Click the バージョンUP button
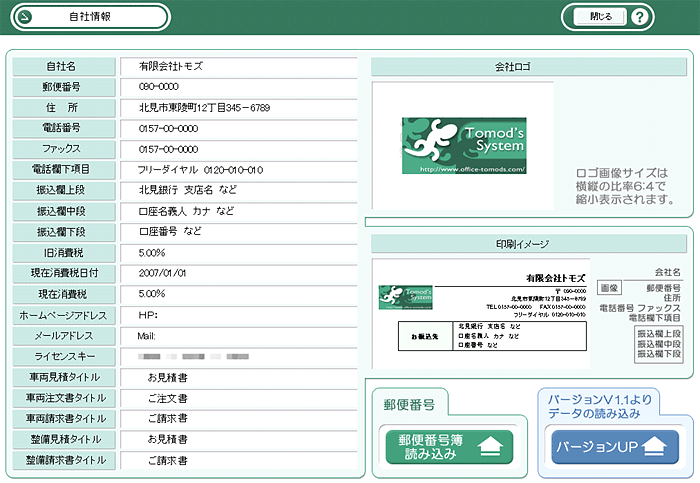Image resolution: width=700 pixels, height=483 pixels. tap(615, 446)
